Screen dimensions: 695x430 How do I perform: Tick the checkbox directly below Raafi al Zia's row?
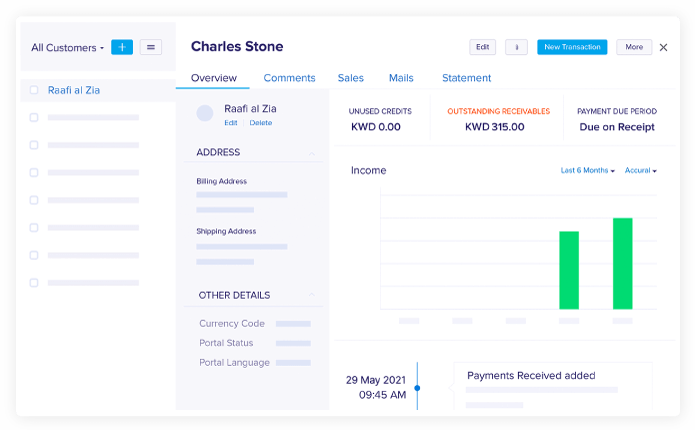point(34,117)
